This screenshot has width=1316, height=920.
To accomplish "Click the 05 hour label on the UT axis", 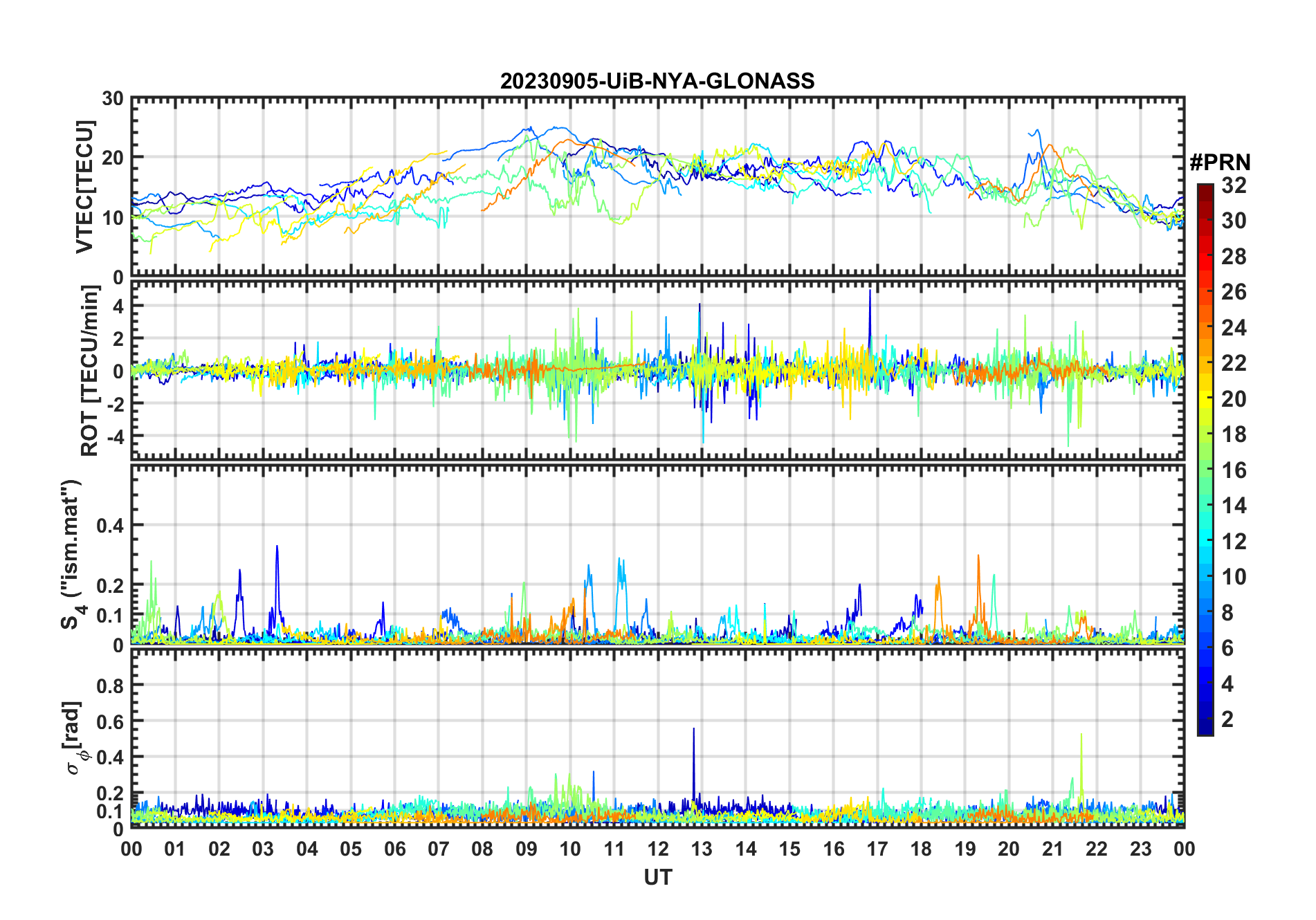I will [351, 849].
